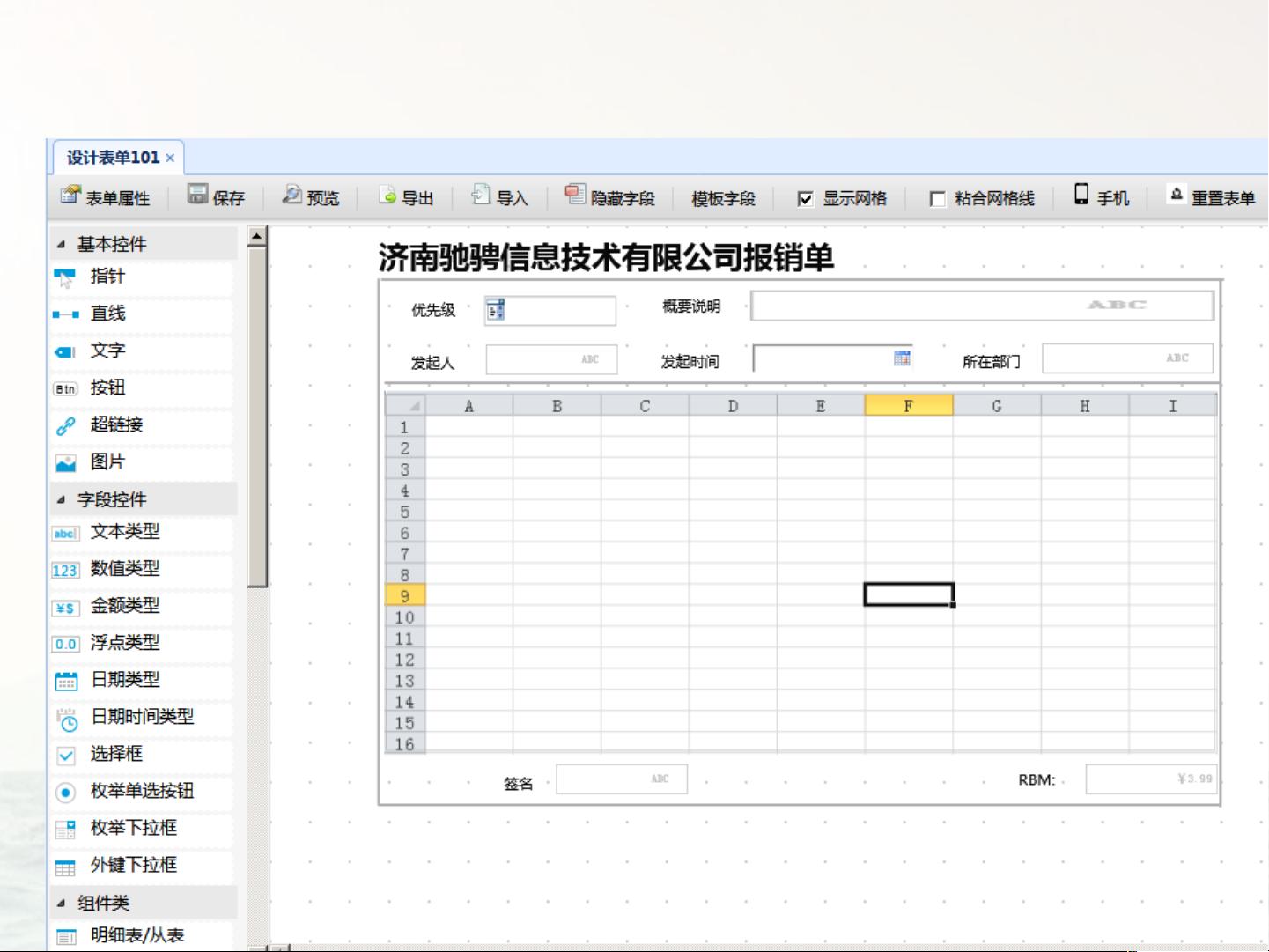Screen dimensions: 1269x952
Task: Open 表单属性 form properties
Action: point(105,197)
